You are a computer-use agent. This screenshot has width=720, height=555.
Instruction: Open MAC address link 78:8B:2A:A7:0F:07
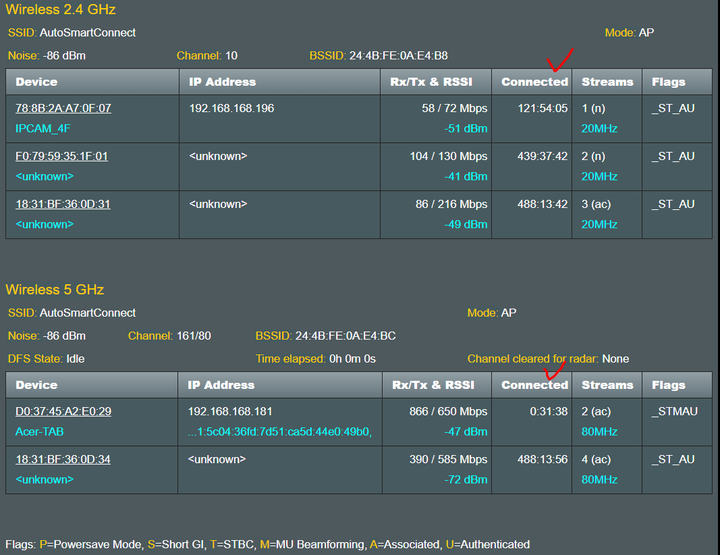click(x=63, y=108)
